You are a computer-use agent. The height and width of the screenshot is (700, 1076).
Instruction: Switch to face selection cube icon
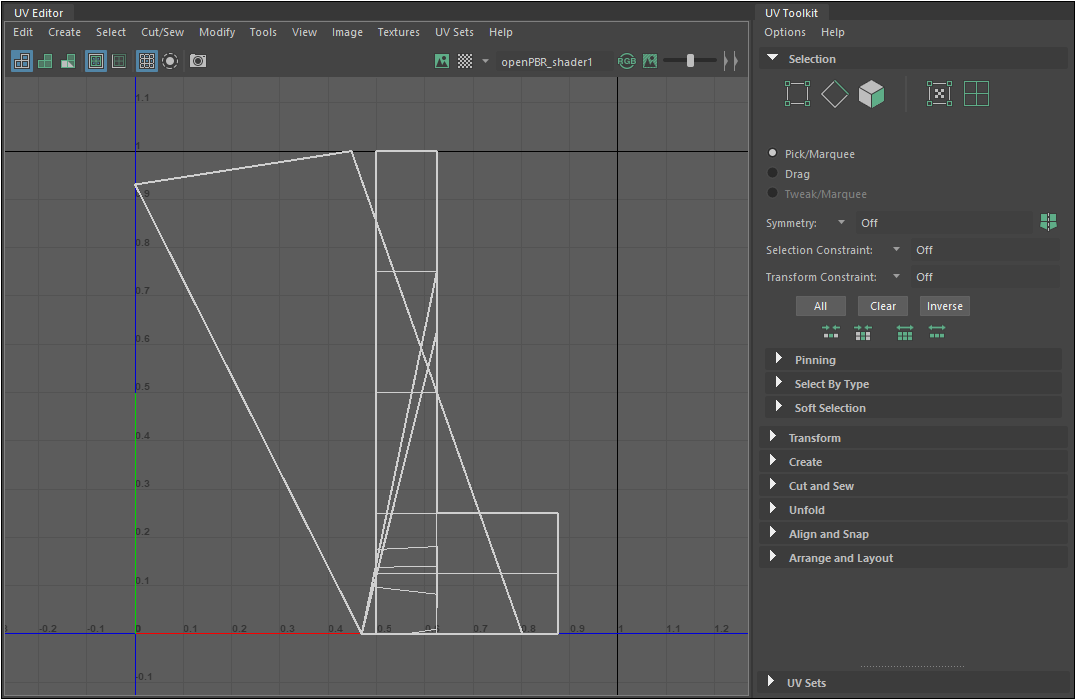click(x=871, y=94)
